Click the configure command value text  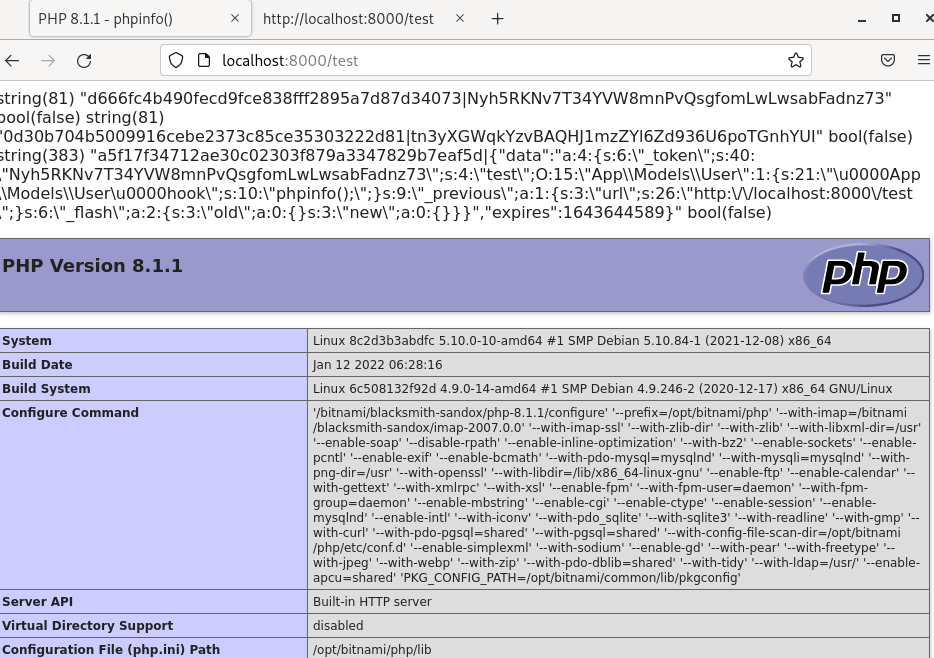[x=617, y=495]
